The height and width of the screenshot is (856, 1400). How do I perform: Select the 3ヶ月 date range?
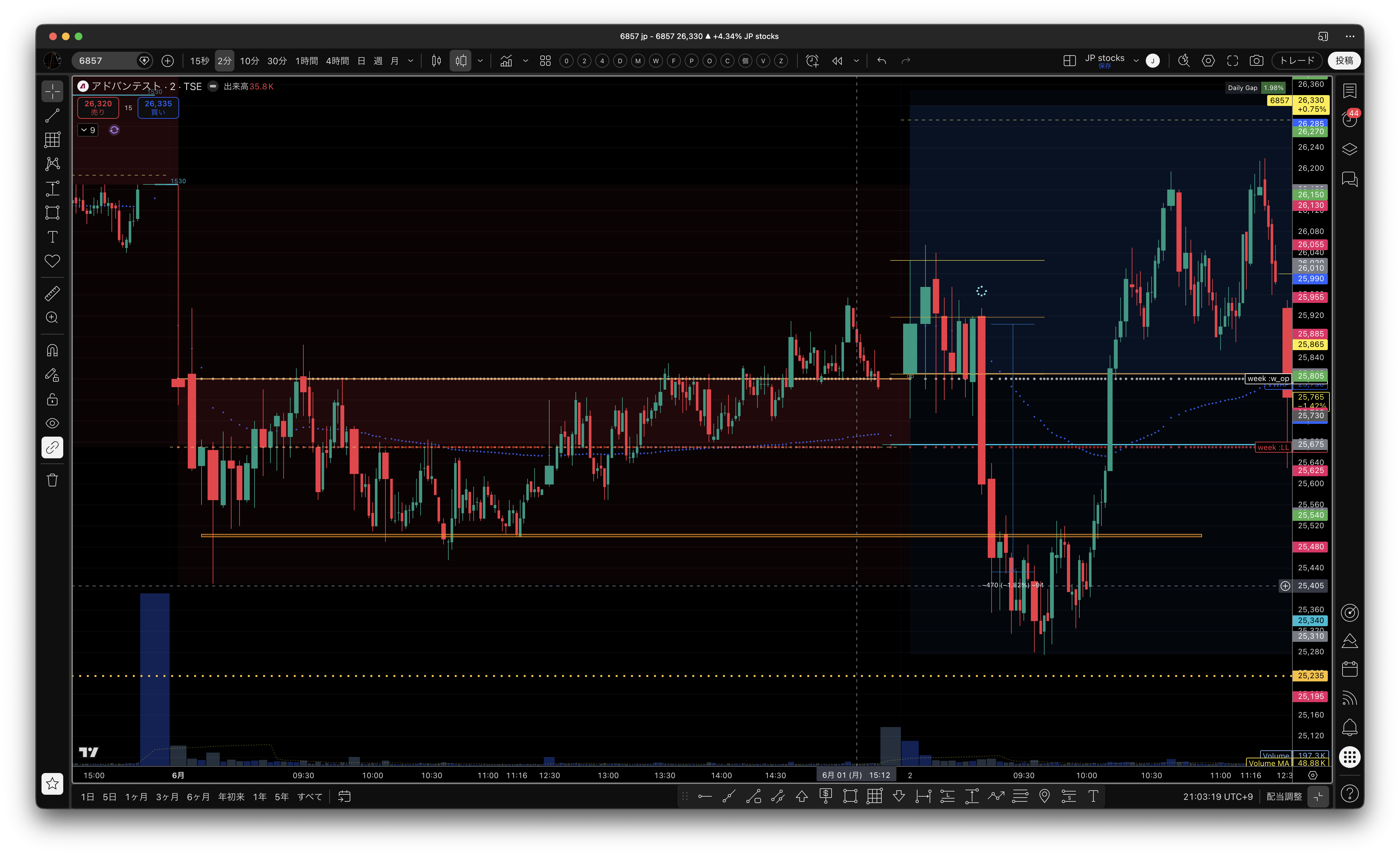pos(167,796)
